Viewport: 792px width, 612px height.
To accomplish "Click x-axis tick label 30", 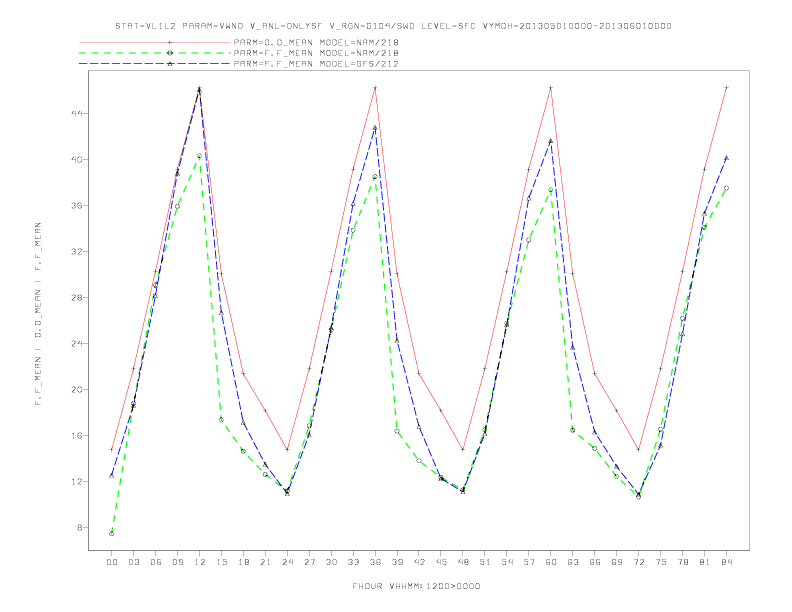I will click(x=331, y=562).
